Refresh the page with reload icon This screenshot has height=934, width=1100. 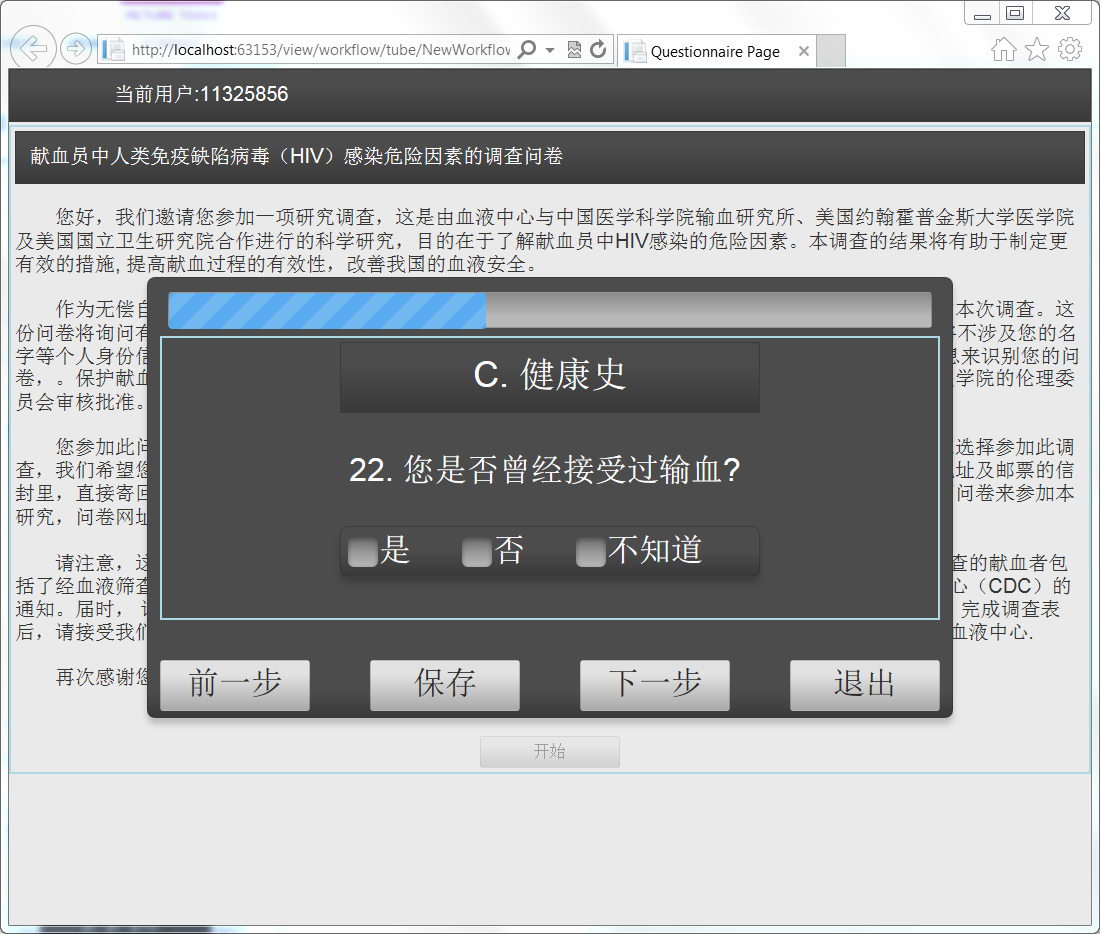point(598,50)
